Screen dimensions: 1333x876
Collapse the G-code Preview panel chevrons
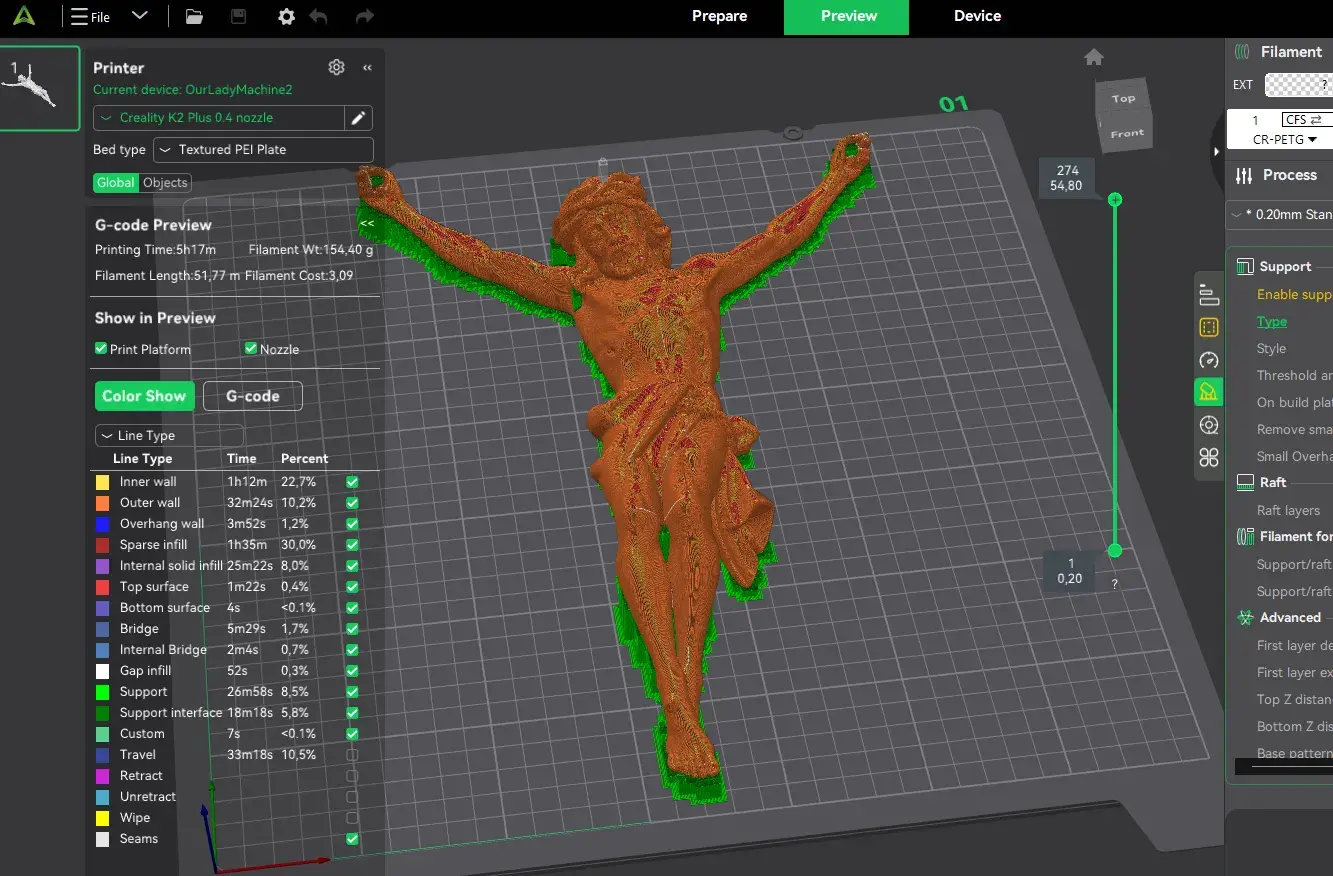[x=367, y=224]
